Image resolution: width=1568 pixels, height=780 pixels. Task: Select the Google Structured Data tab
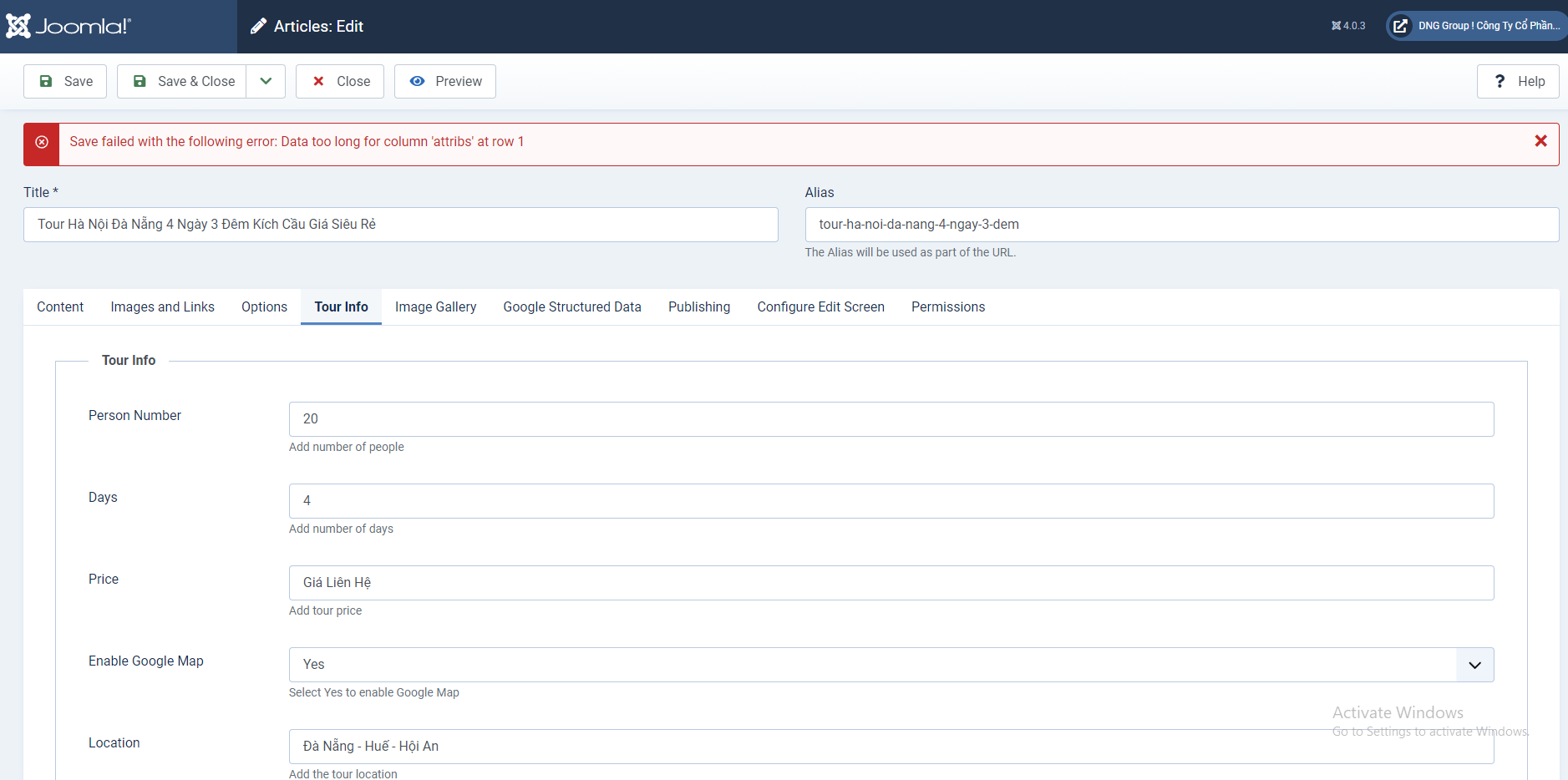572,306
